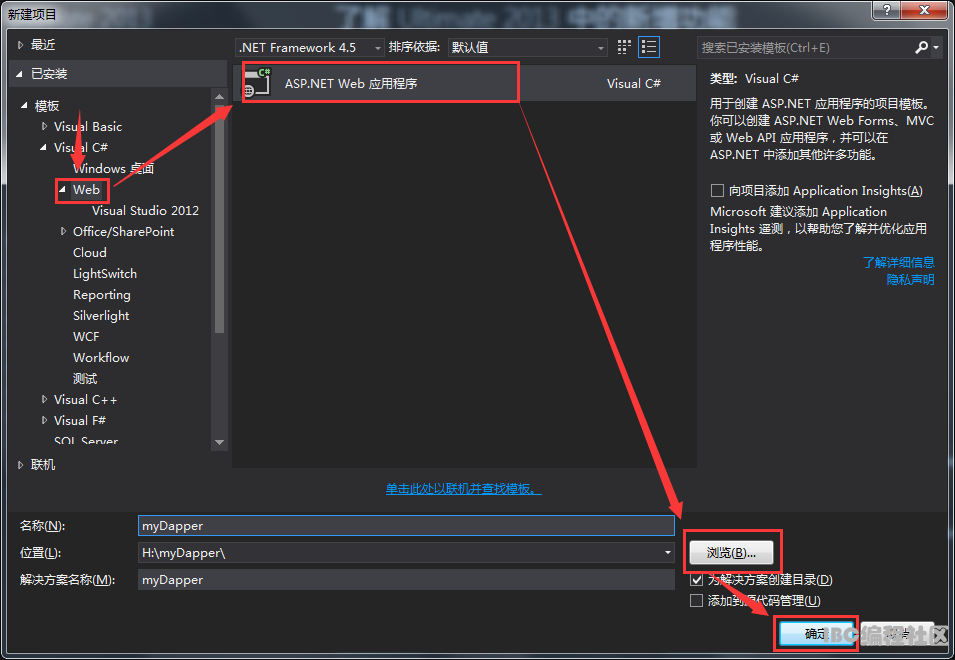Screen dimensions: 955x660
Task: Open the .NET Framework 4.5 dropdown
Action: [310, 47]
